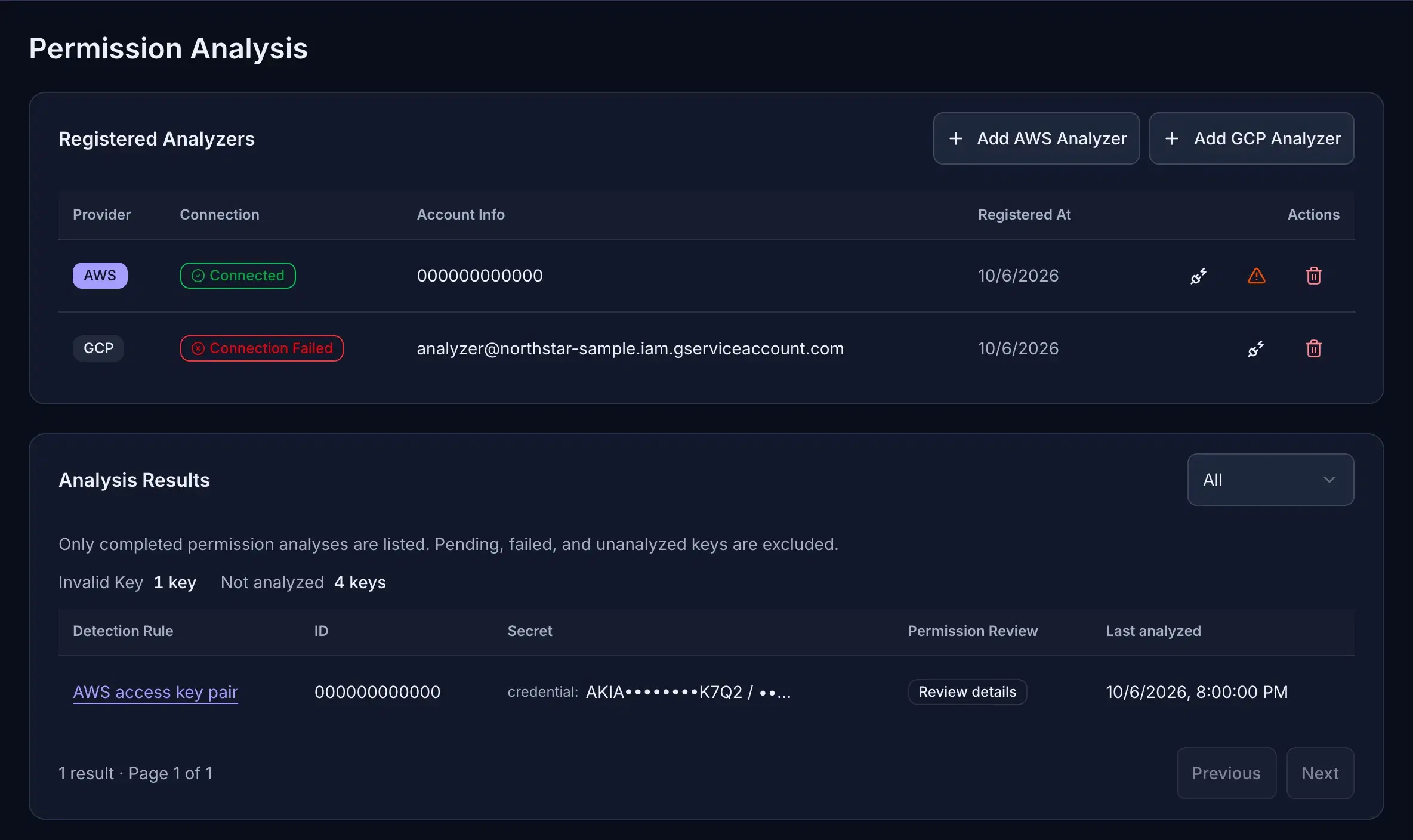Image resolution: width=1413 pixels, height=840 pixels.
Task: Click the completed analyses notice text
Action: 449,544
